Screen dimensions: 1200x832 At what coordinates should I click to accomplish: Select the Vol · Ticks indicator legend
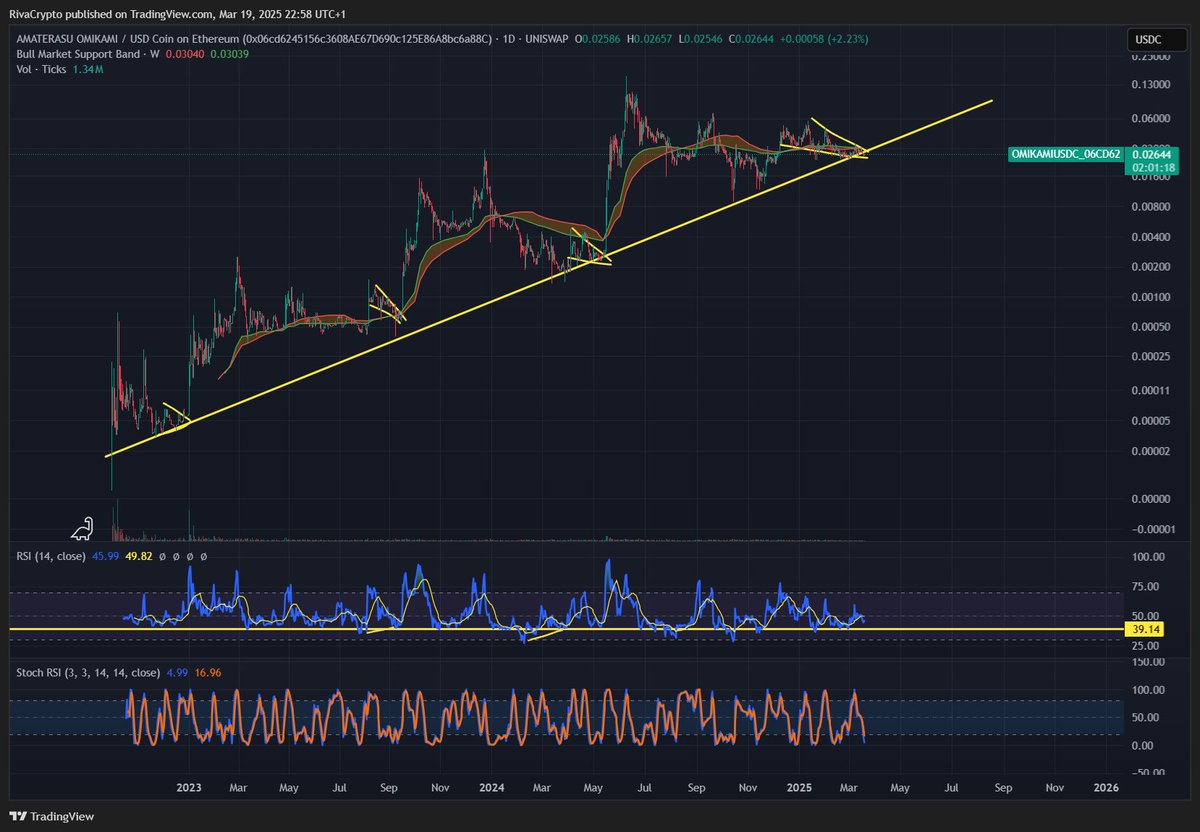click(x=39, y=68)
